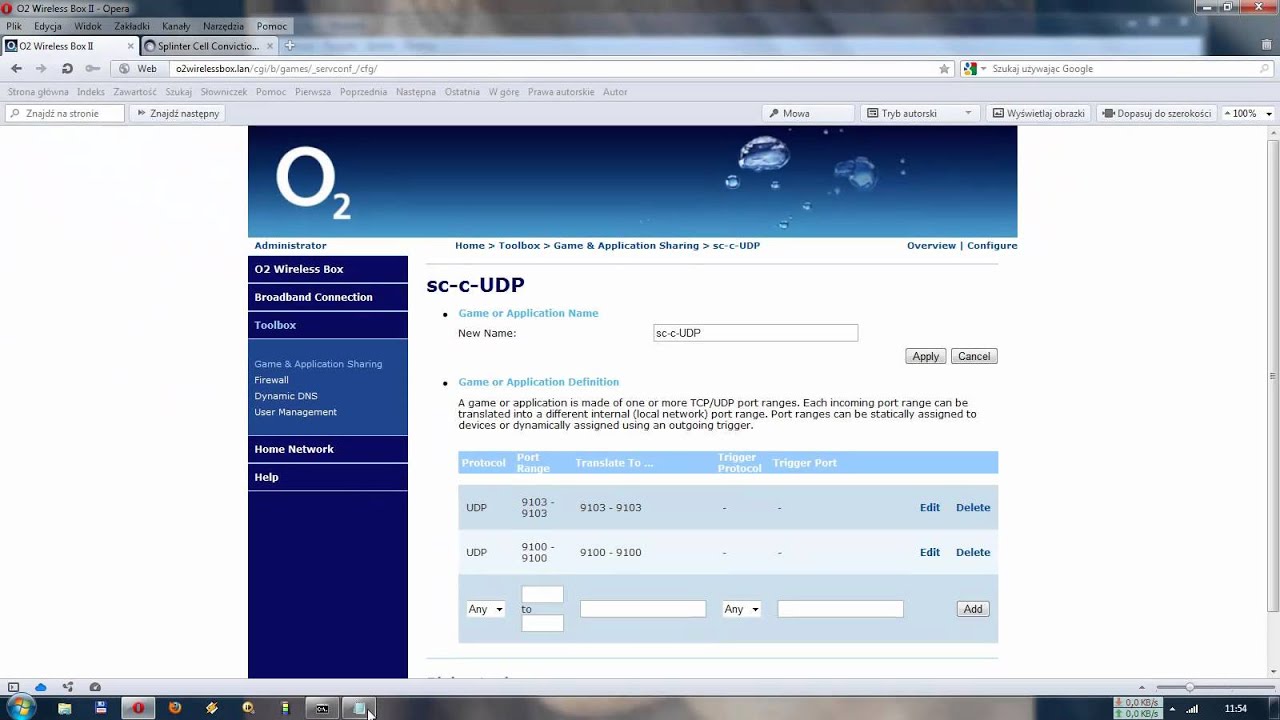Click the New Name input field
The image size is (1280, 720).
(x=755, y=333)
